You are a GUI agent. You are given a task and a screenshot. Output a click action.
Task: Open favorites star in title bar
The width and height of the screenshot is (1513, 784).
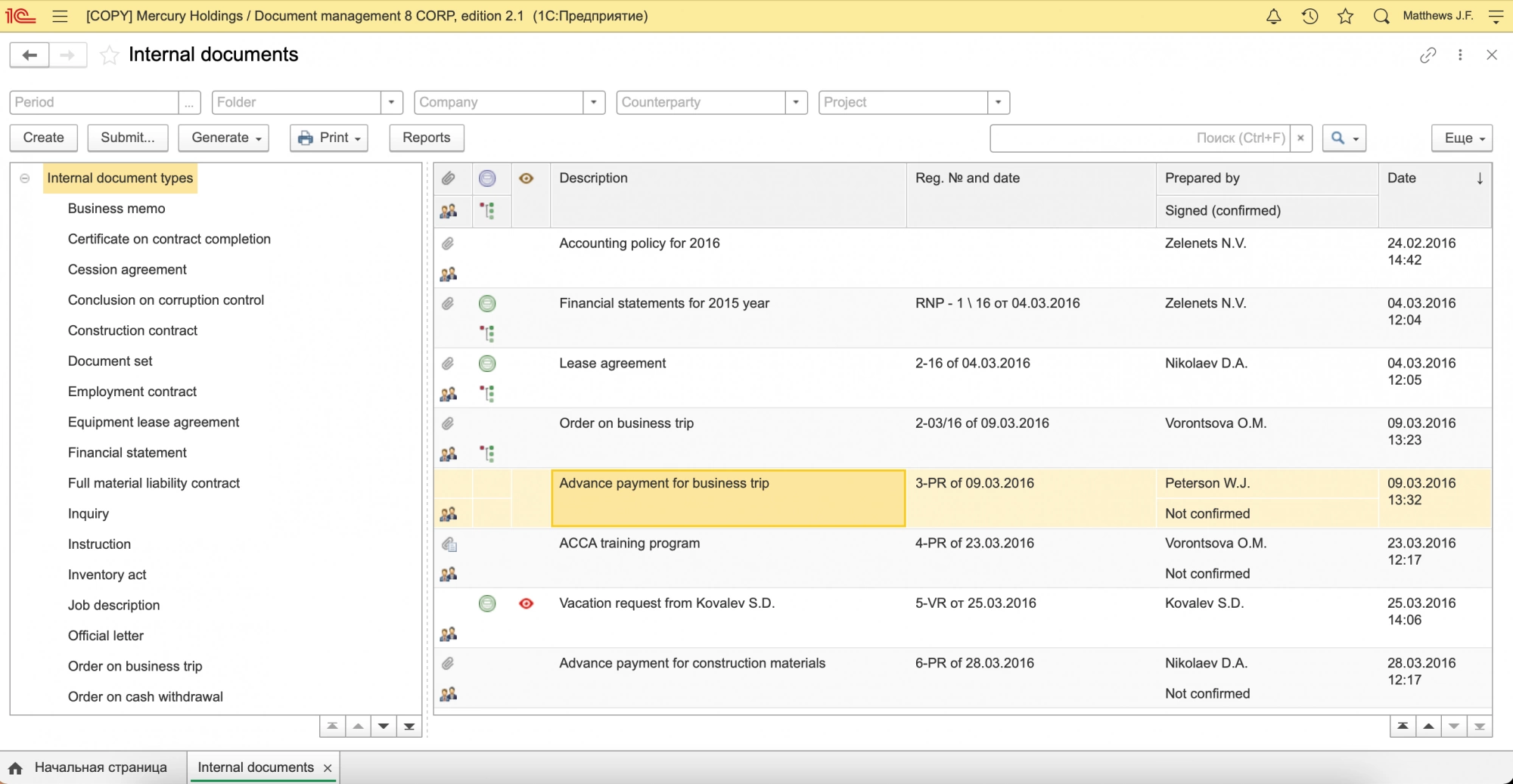1345,16
